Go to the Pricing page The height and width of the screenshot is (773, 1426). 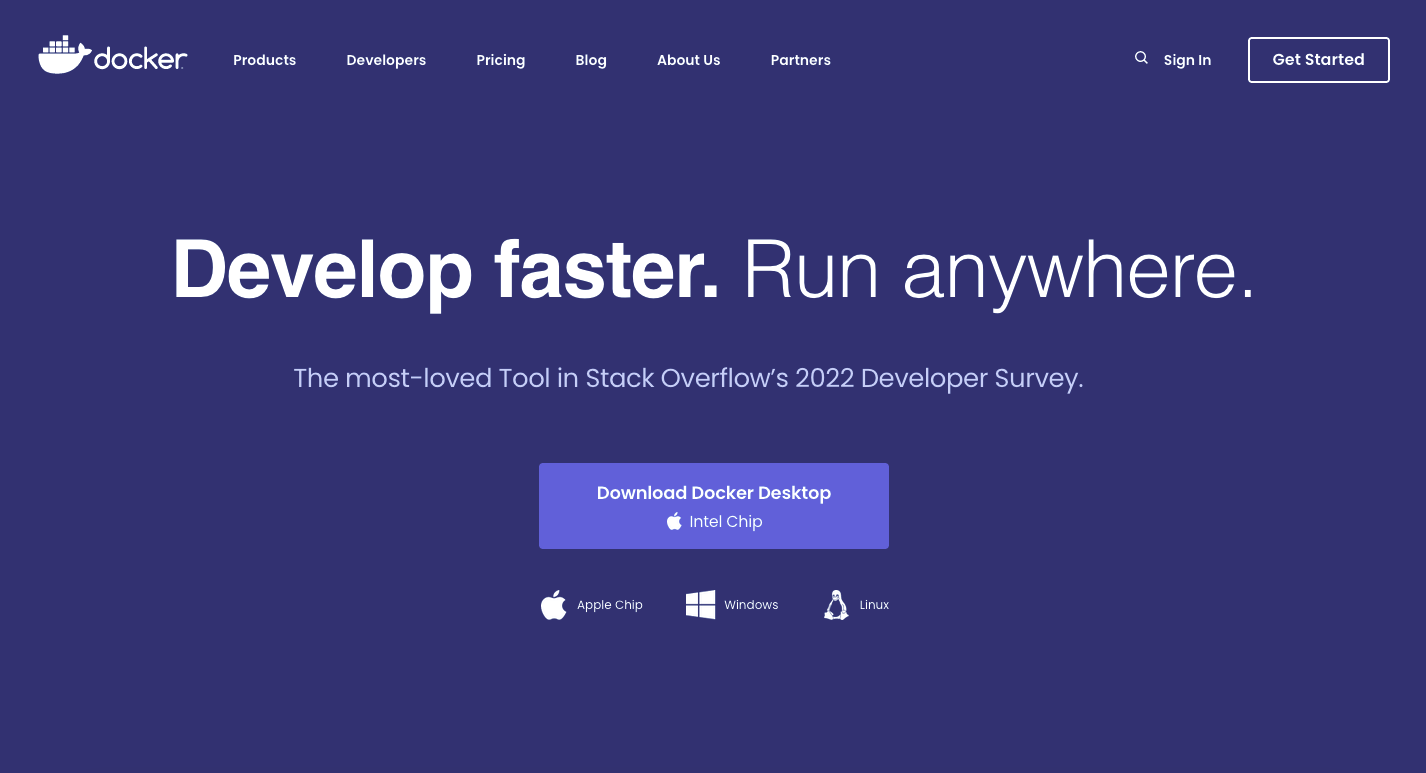pyautogui.click(x=500, y=60)
